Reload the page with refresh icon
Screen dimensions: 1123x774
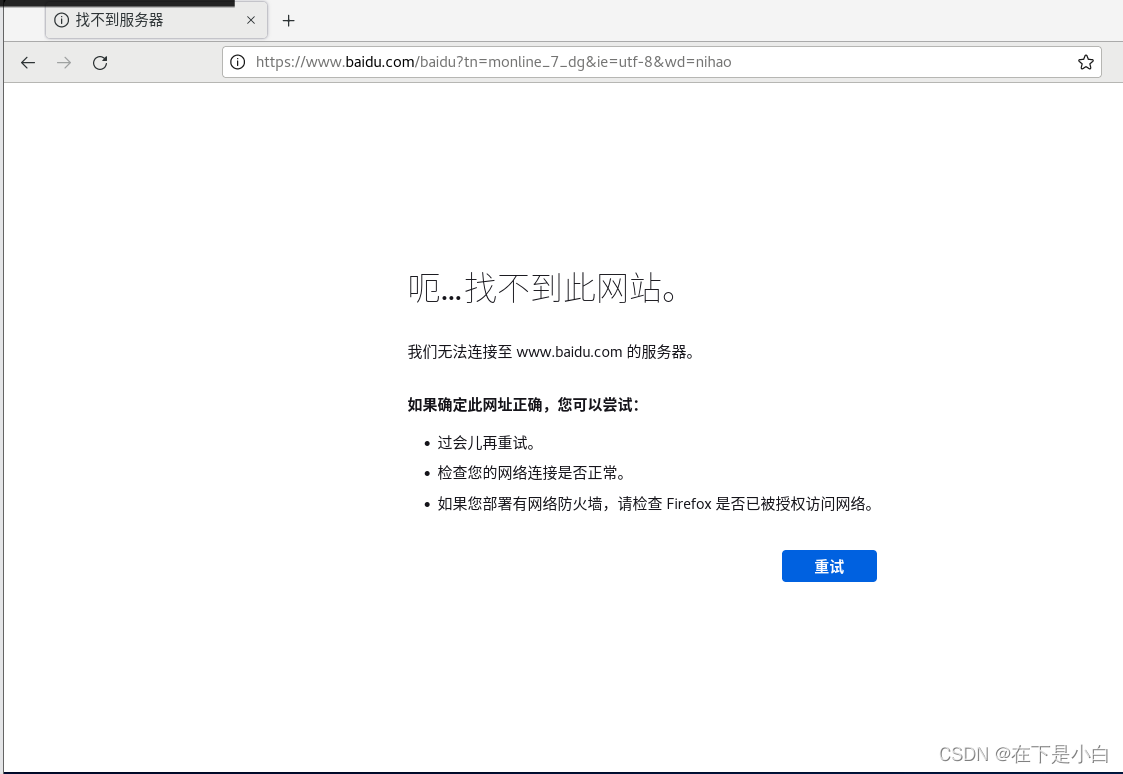pos(100,62)
